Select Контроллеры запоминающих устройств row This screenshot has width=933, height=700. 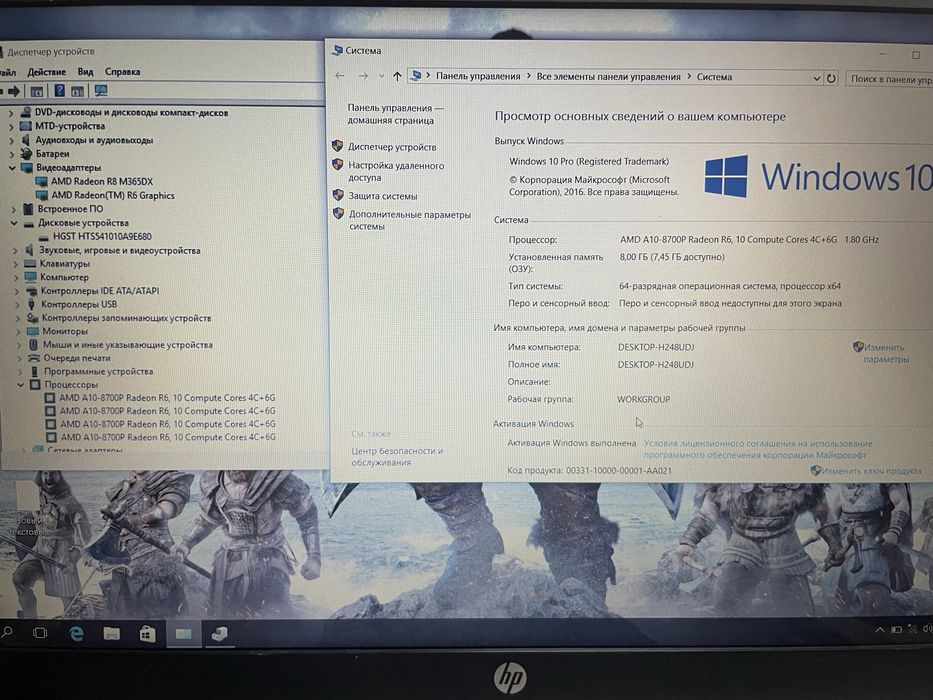tap(126, 318)
